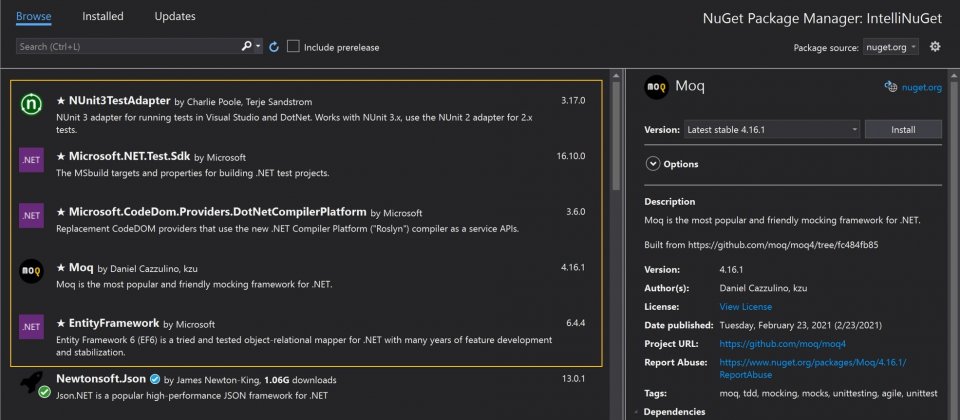Click the verified badge next to Newtonsoft.Json
The width and height of the screenshot is (960, 420).
(x=156, y=379)
